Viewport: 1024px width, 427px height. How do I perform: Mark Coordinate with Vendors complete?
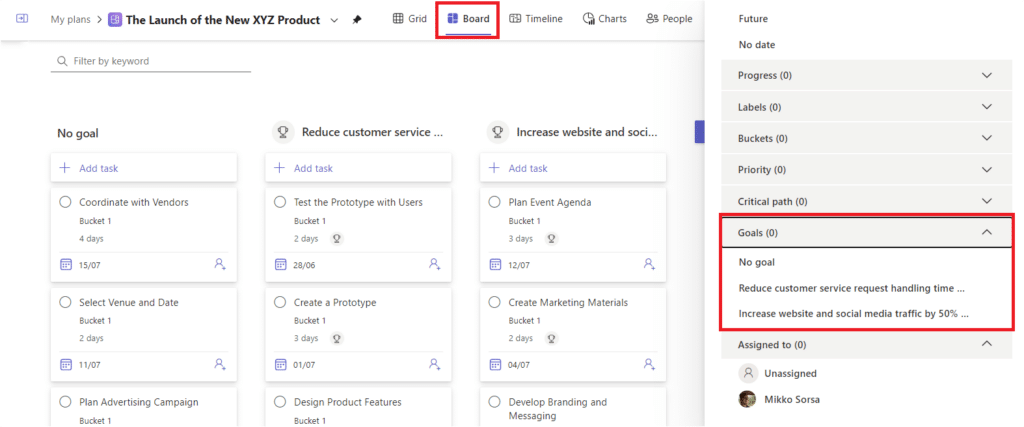(65, 202)
